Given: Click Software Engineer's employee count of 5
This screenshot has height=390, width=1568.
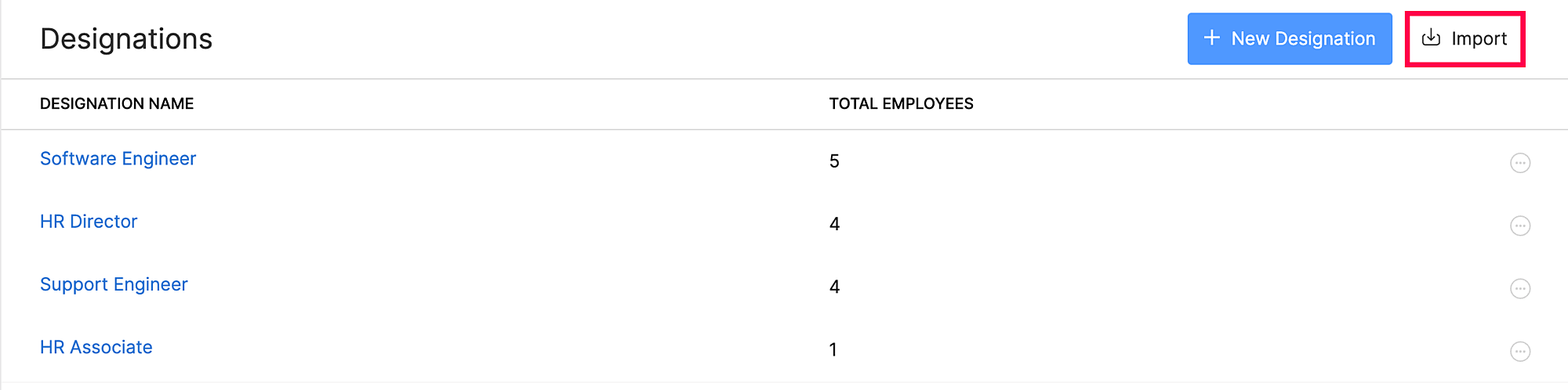Looking at the screenshot, I should click(834, 161).
